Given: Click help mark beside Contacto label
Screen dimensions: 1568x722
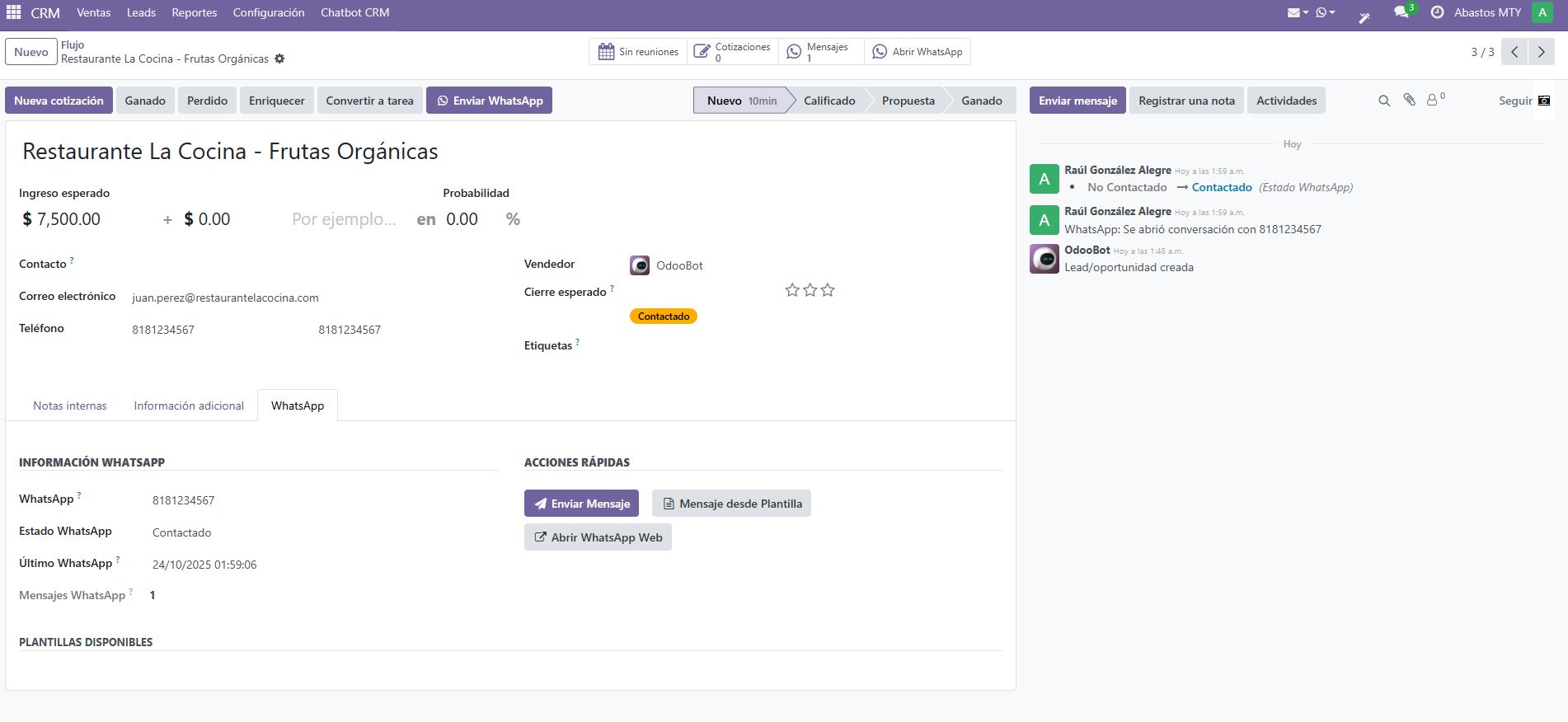Looking at the screenshot, I should click(72, 260).
